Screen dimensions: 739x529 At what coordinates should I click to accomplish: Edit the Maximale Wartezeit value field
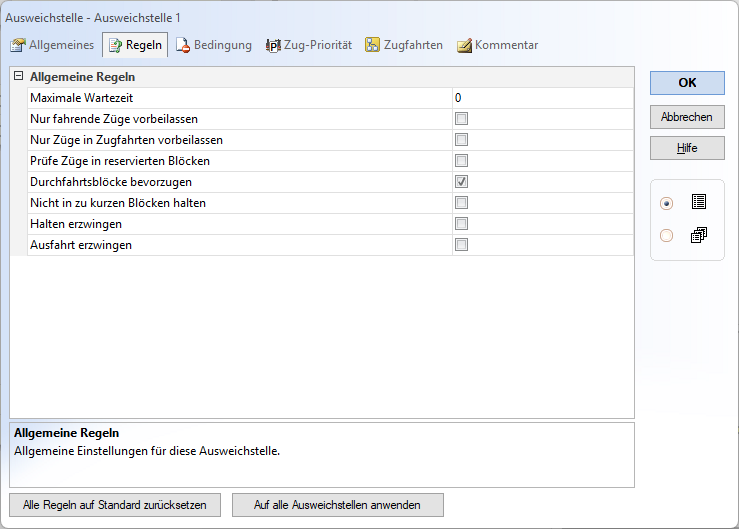pyautogui.click(x=542, y=98)
